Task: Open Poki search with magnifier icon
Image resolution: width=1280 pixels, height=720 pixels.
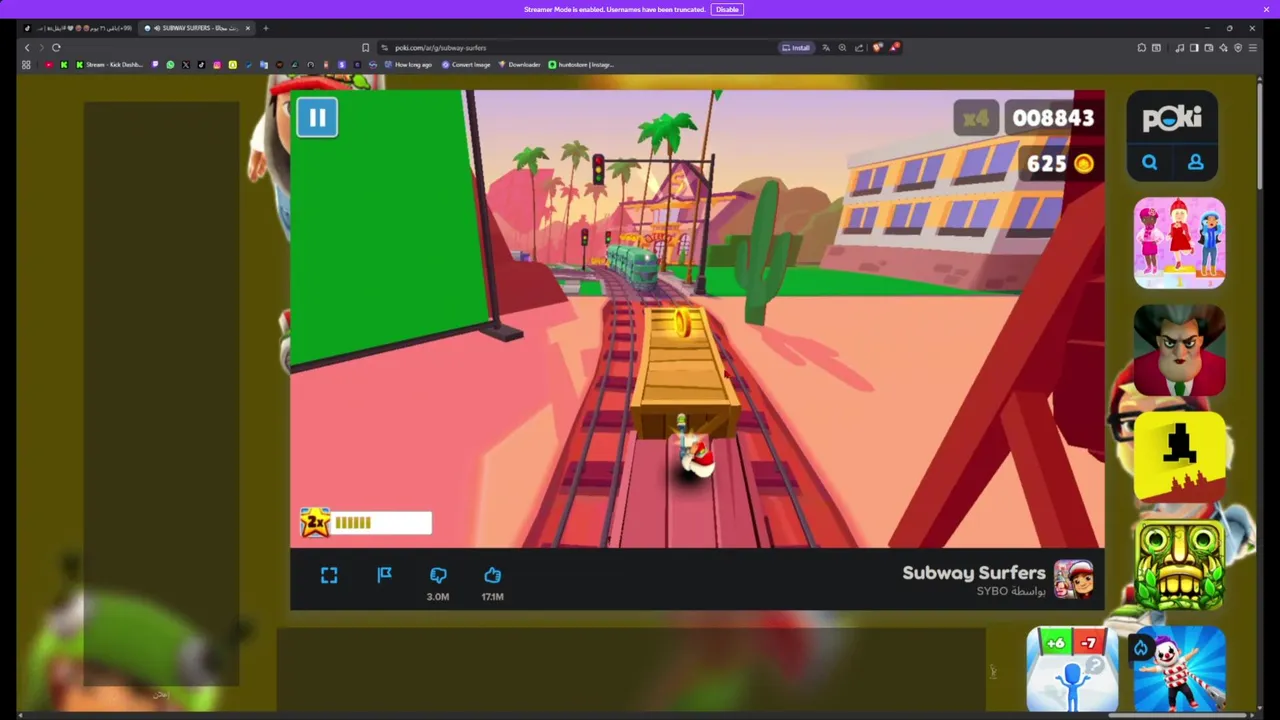Action: (x=1149, y=162)
